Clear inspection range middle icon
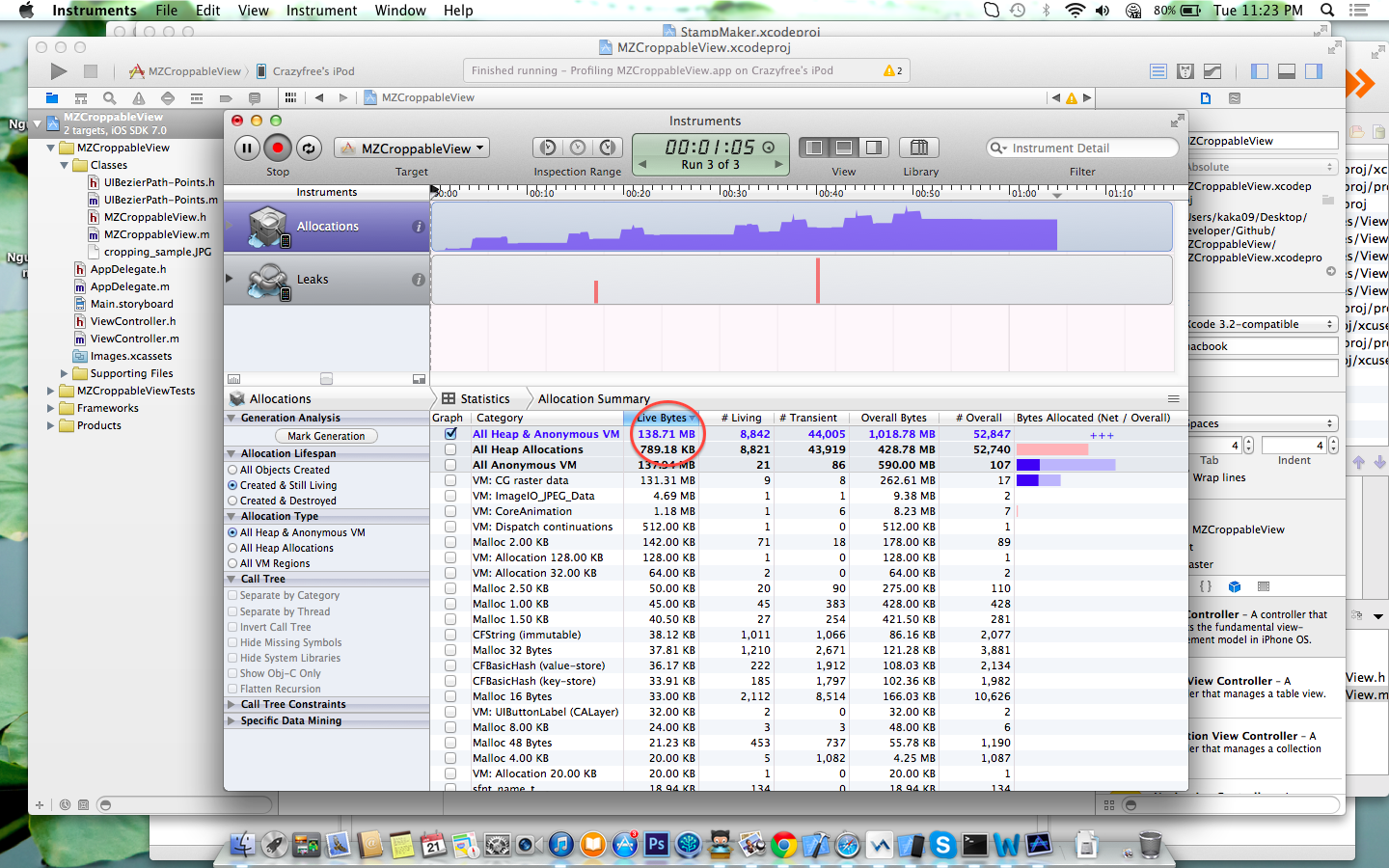1389x868 pixels. coord(578,148)
